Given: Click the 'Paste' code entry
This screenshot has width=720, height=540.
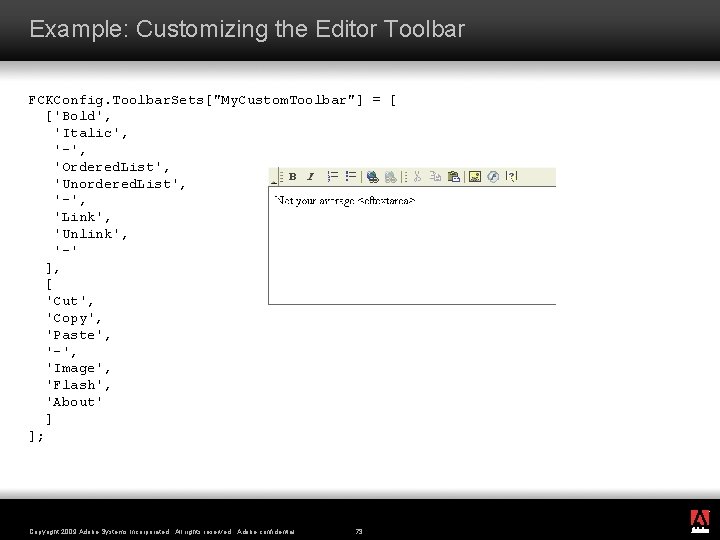Looking at the screenshot, I should click(78, 335).
